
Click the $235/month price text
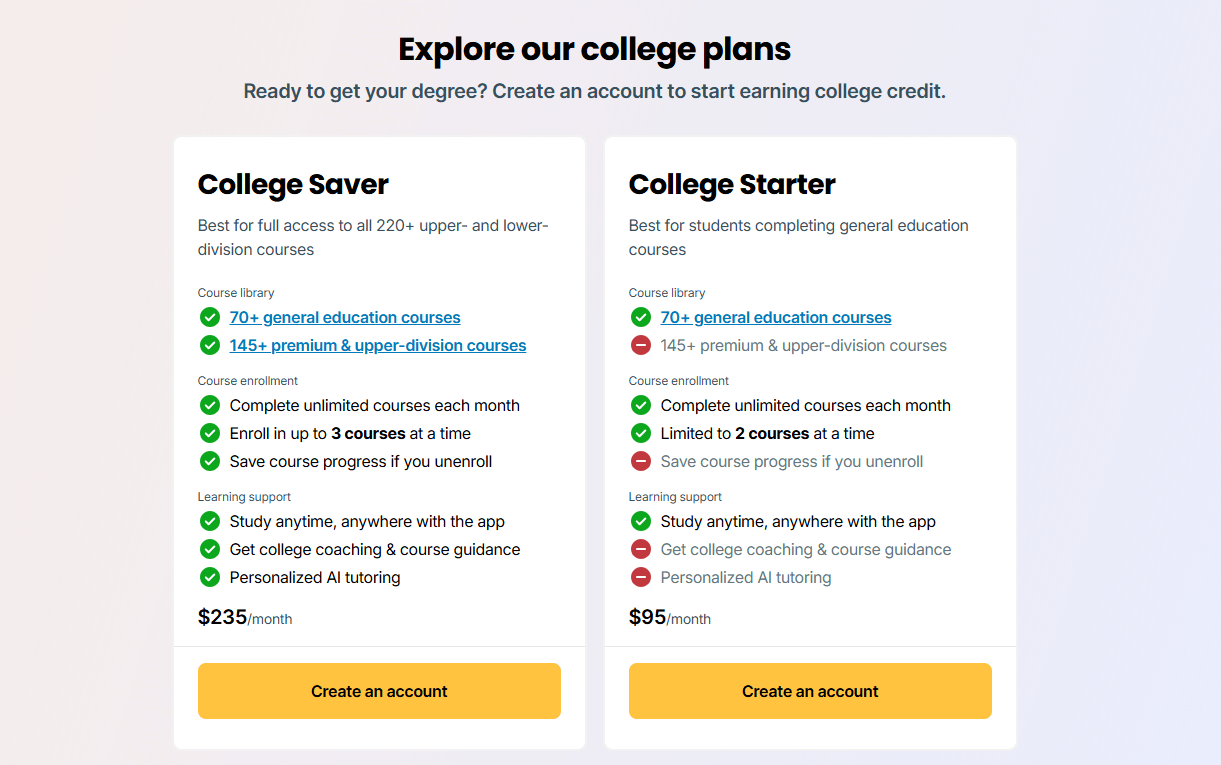click(245, 617)
